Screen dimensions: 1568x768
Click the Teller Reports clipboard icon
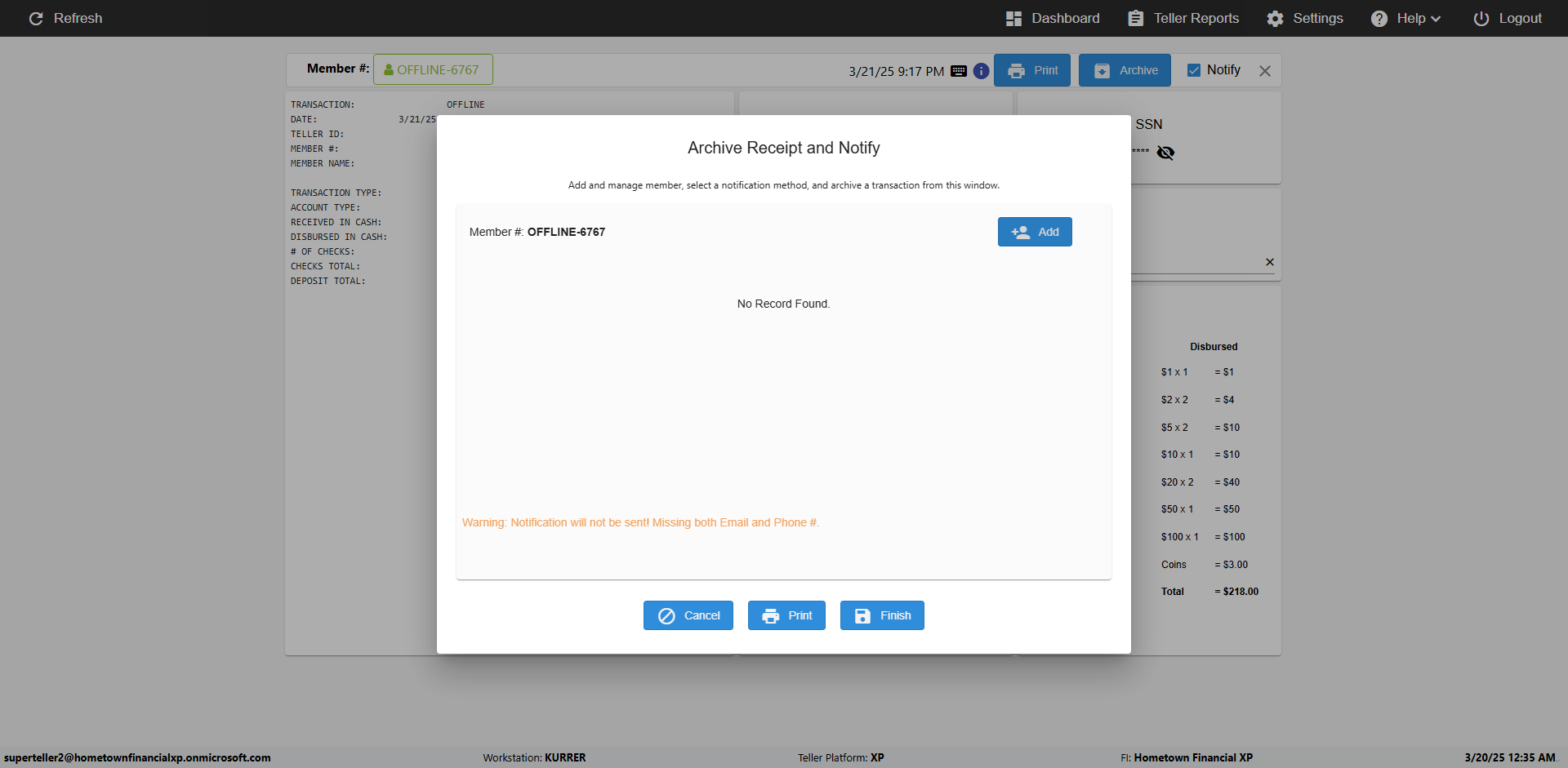click(1136, 18)
